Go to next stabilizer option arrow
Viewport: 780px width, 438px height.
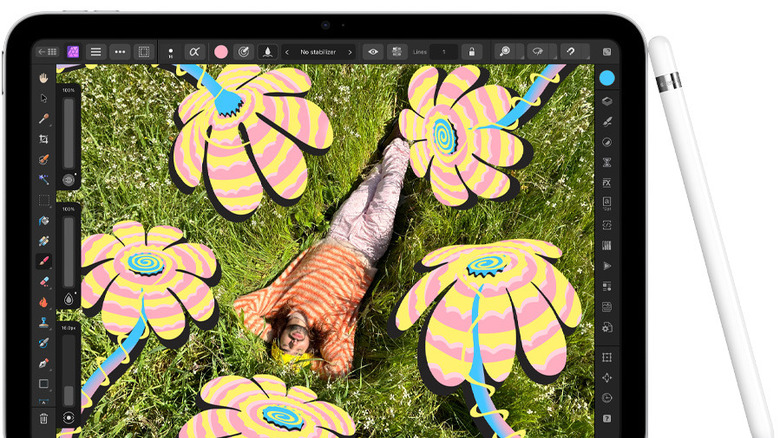pos(350,51)
